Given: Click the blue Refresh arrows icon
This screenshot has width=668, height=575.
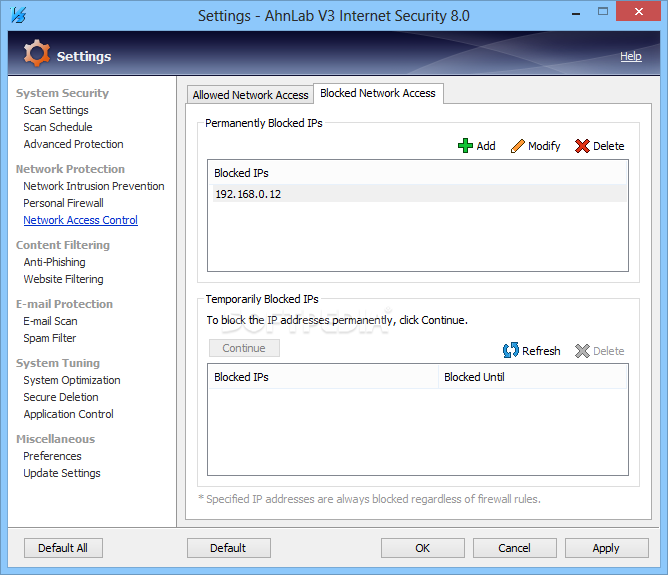Looking at the screenshot, I should [510, 351].
